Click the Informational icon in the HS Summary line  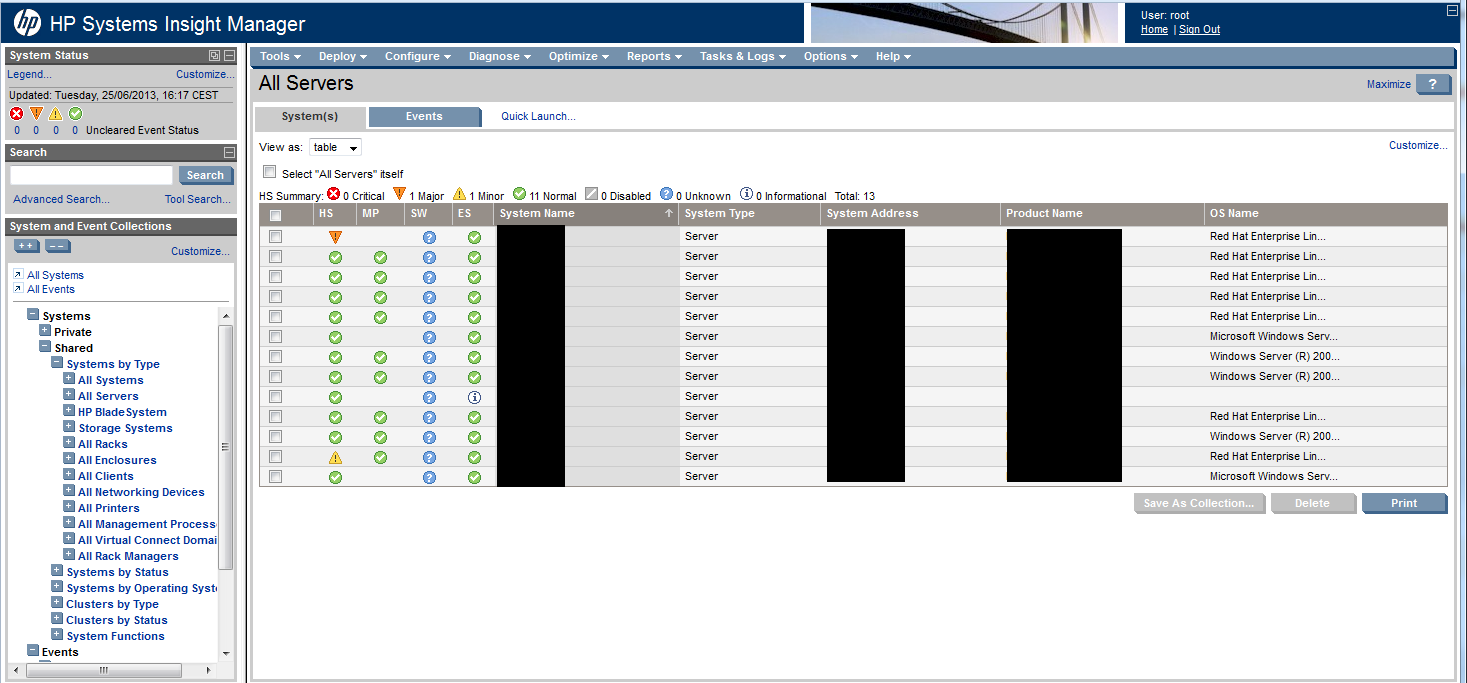tap(746, 194)
